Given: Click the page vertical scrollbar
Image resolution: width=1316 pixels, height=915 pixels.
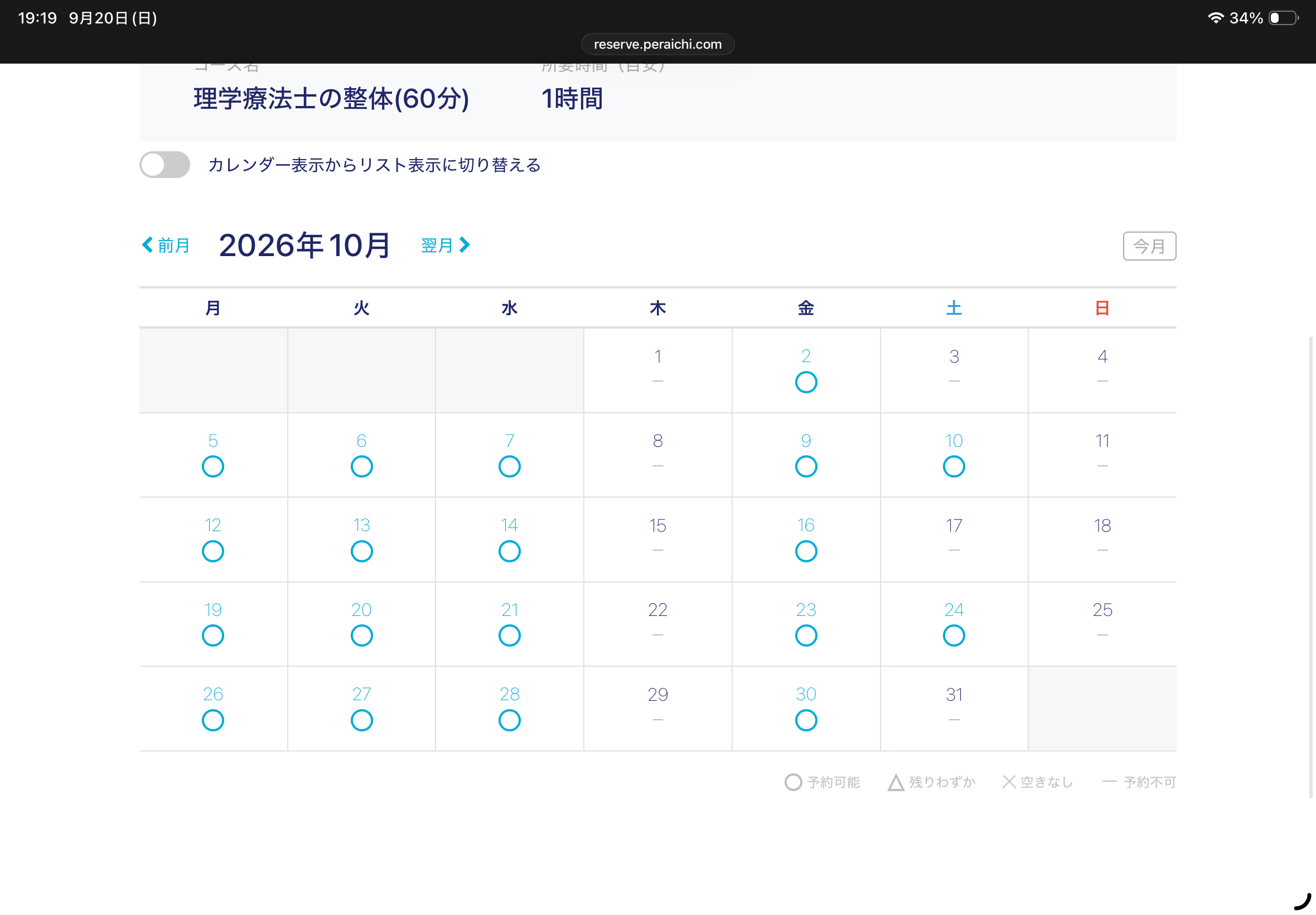Looking at the screenshot, I should 1310,567.
